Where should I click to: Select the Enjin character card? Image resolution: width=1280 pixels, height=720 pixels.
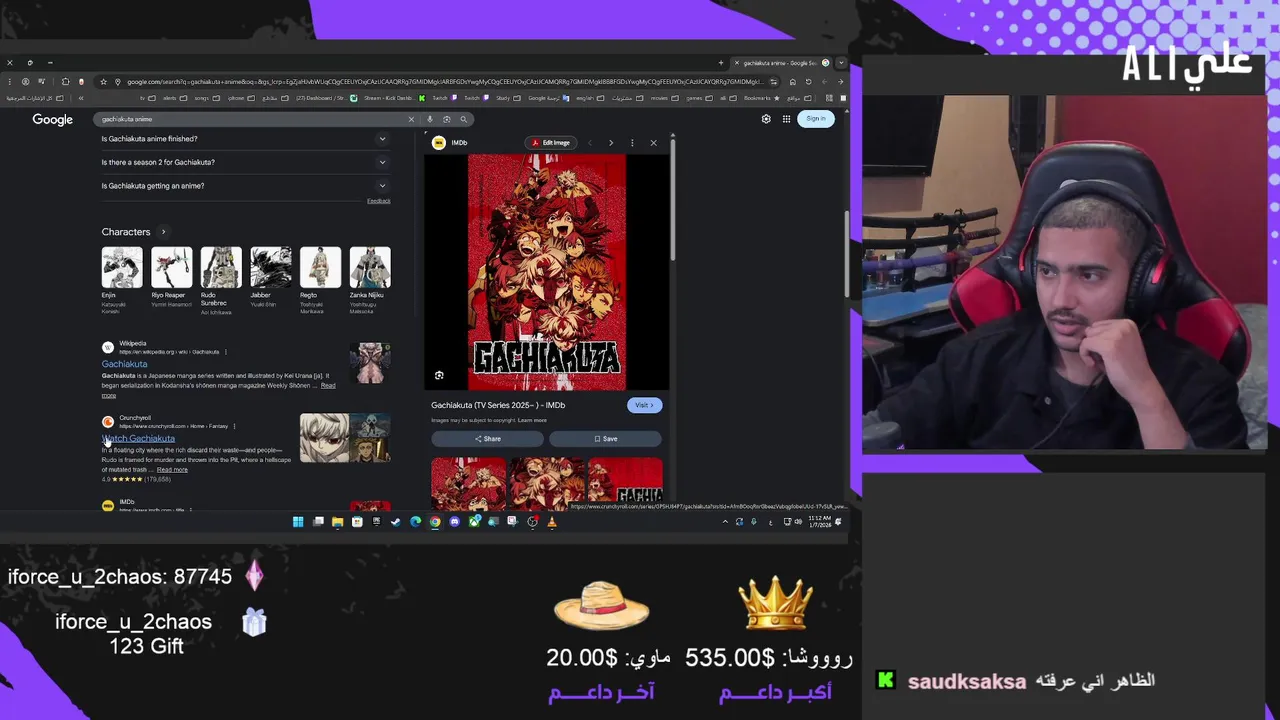(122, 281)
